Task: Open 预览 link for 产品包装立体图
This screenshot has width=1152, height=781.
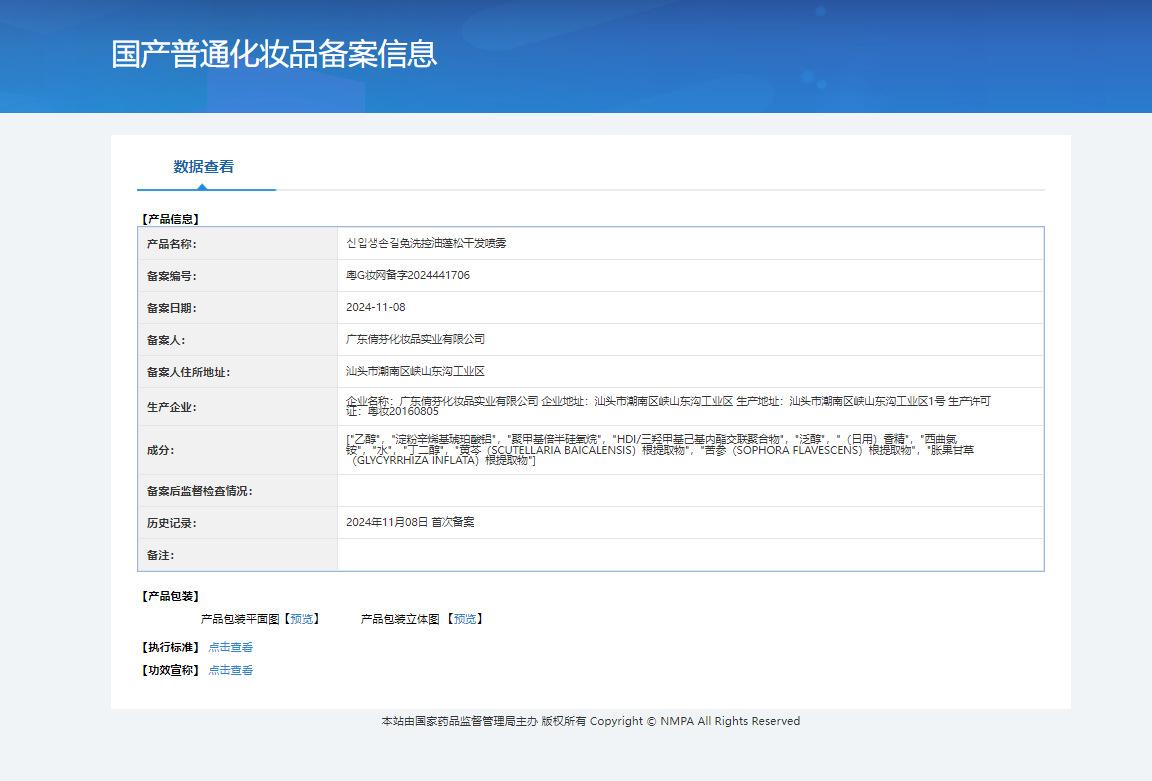Action: [464, 619]
